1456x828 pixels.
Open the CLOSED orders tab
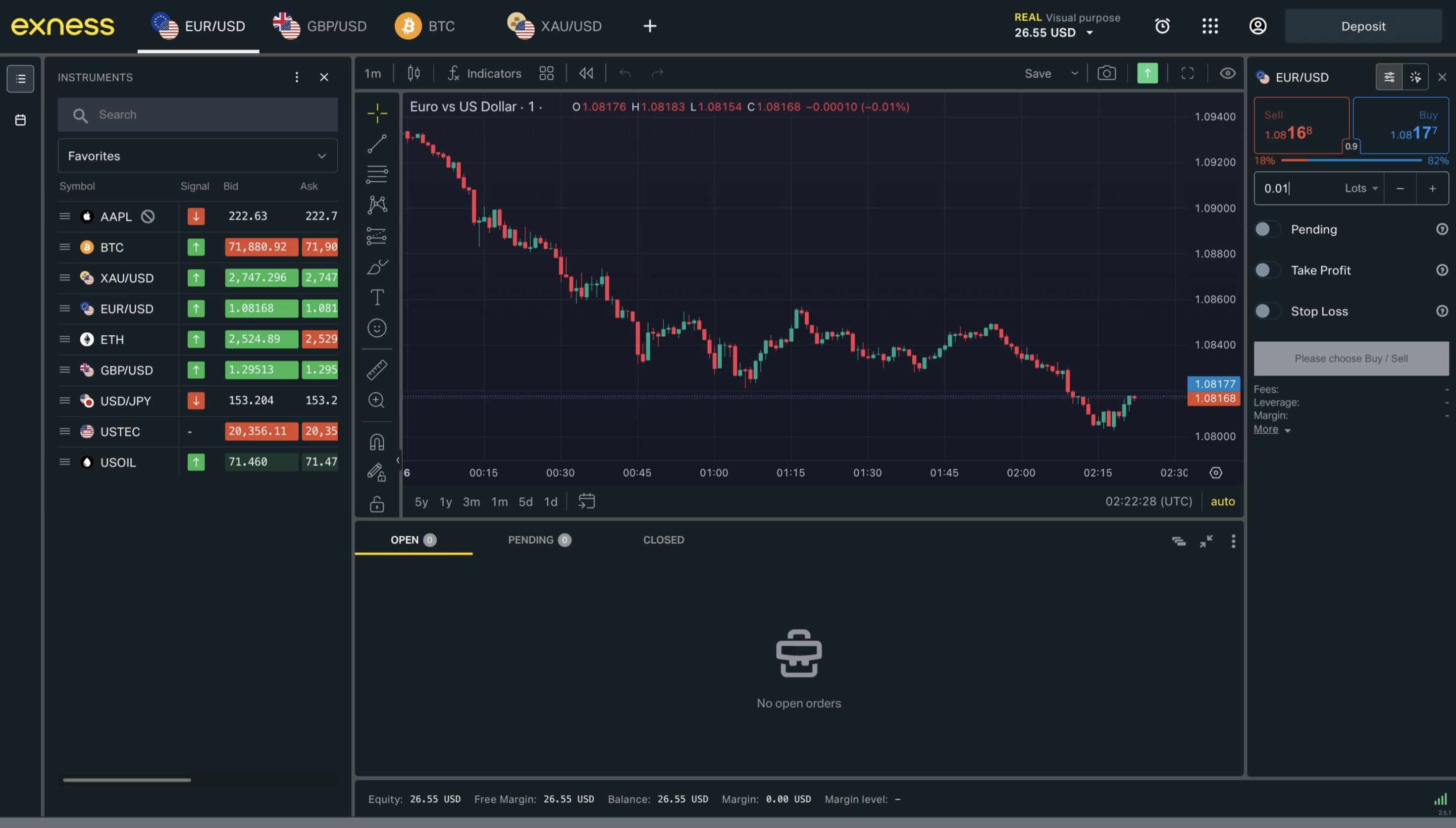click(x=664, y=540)
